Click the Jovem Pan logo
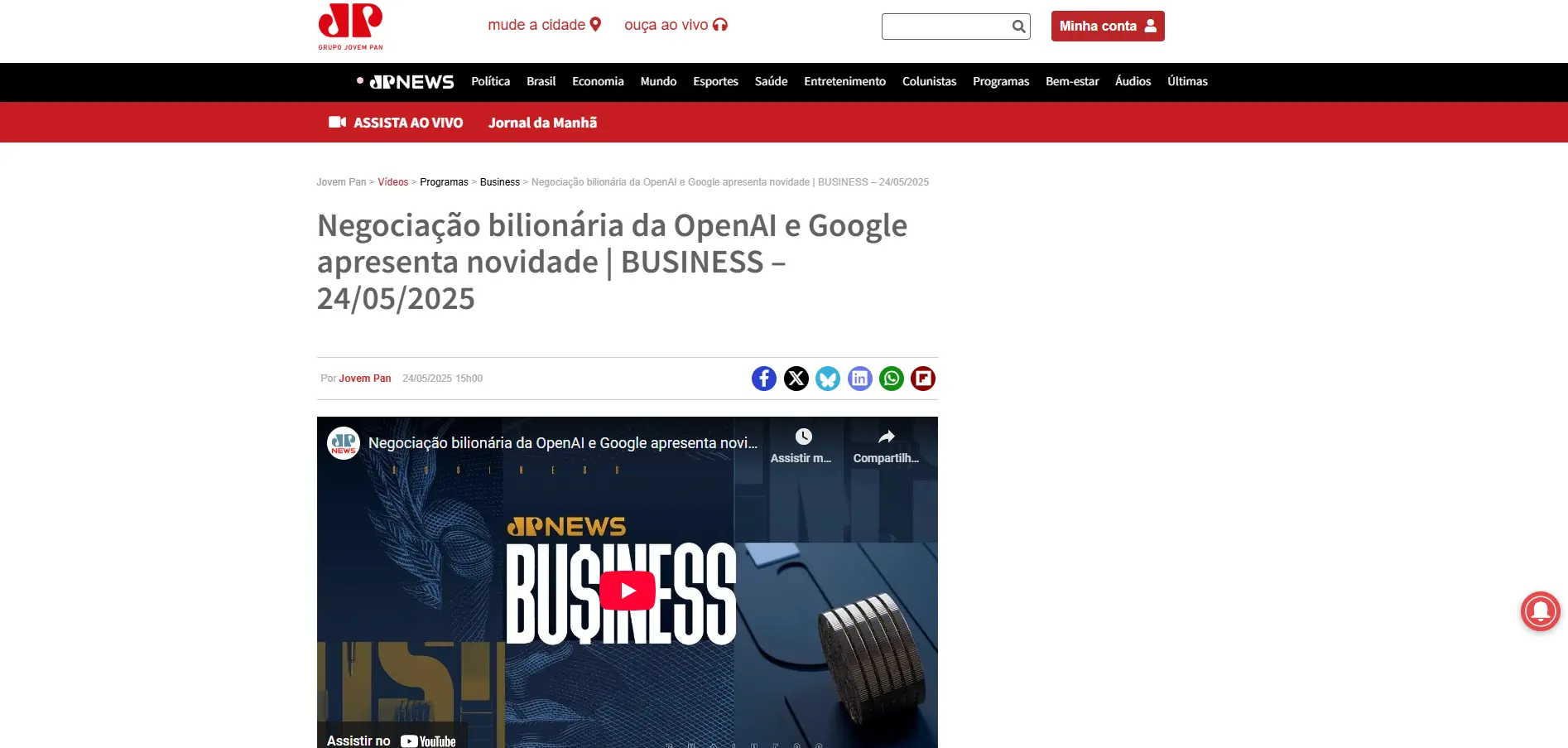 tap(350, 27)
